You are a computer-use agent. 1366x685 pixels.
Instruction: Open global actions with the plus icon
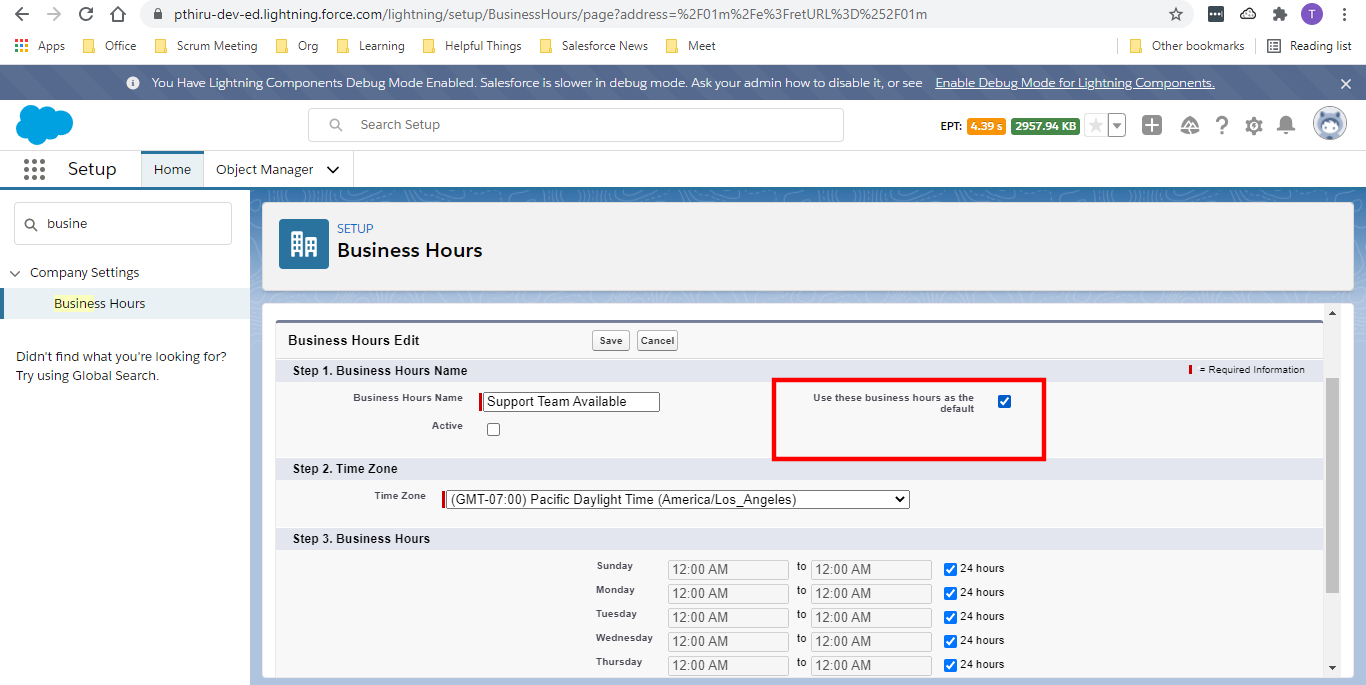point(1152,125)
